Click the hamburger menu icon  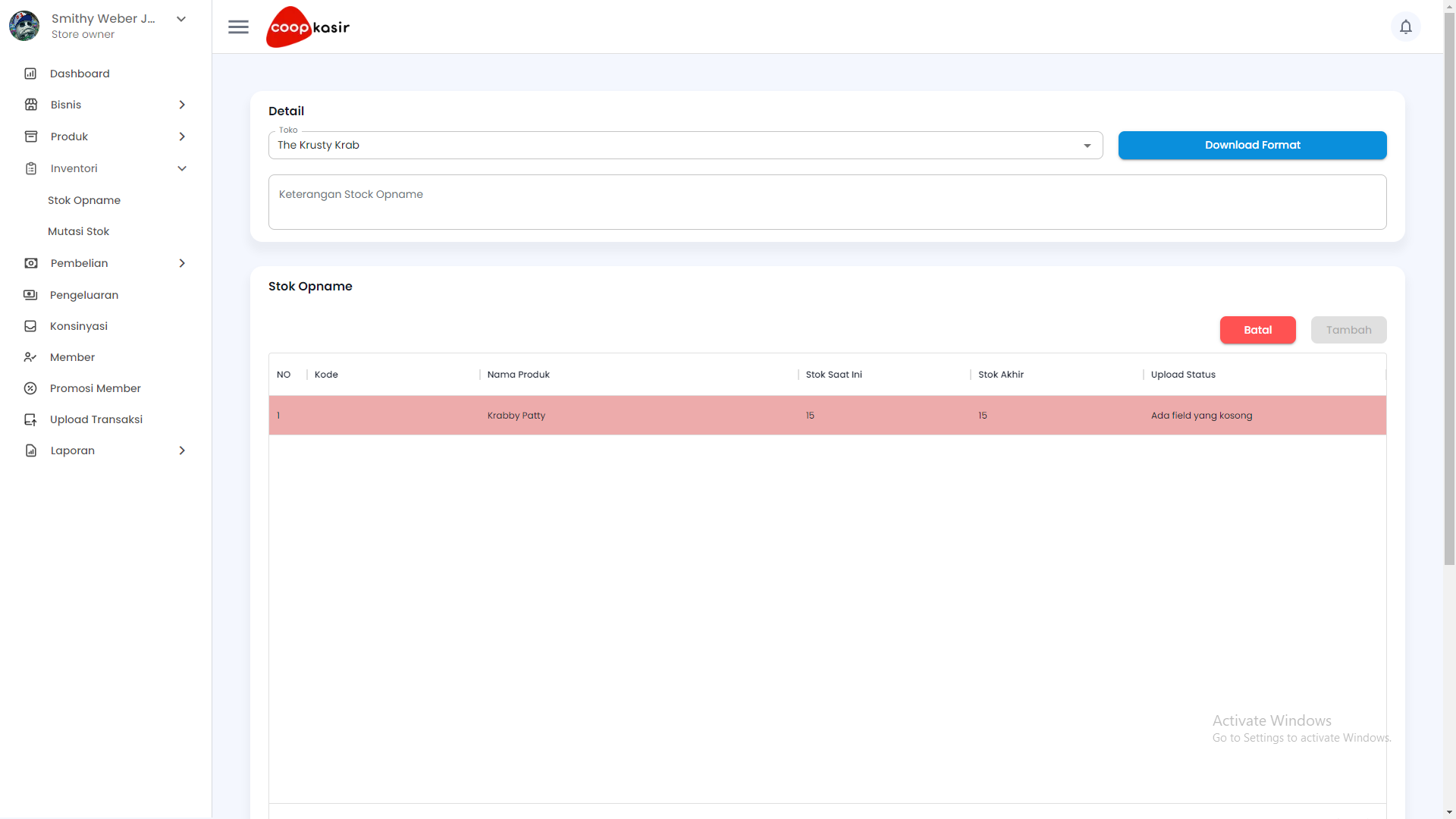pos(237,27)
